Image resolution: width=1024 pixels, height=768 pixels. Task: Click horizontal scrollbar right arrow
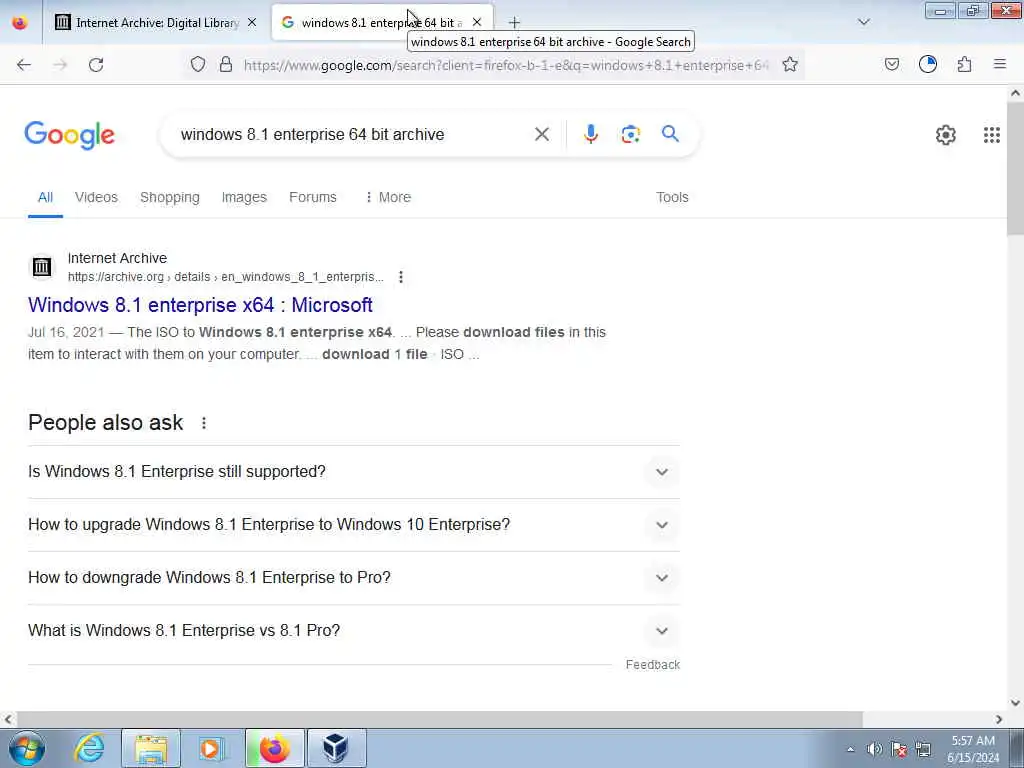999,719
